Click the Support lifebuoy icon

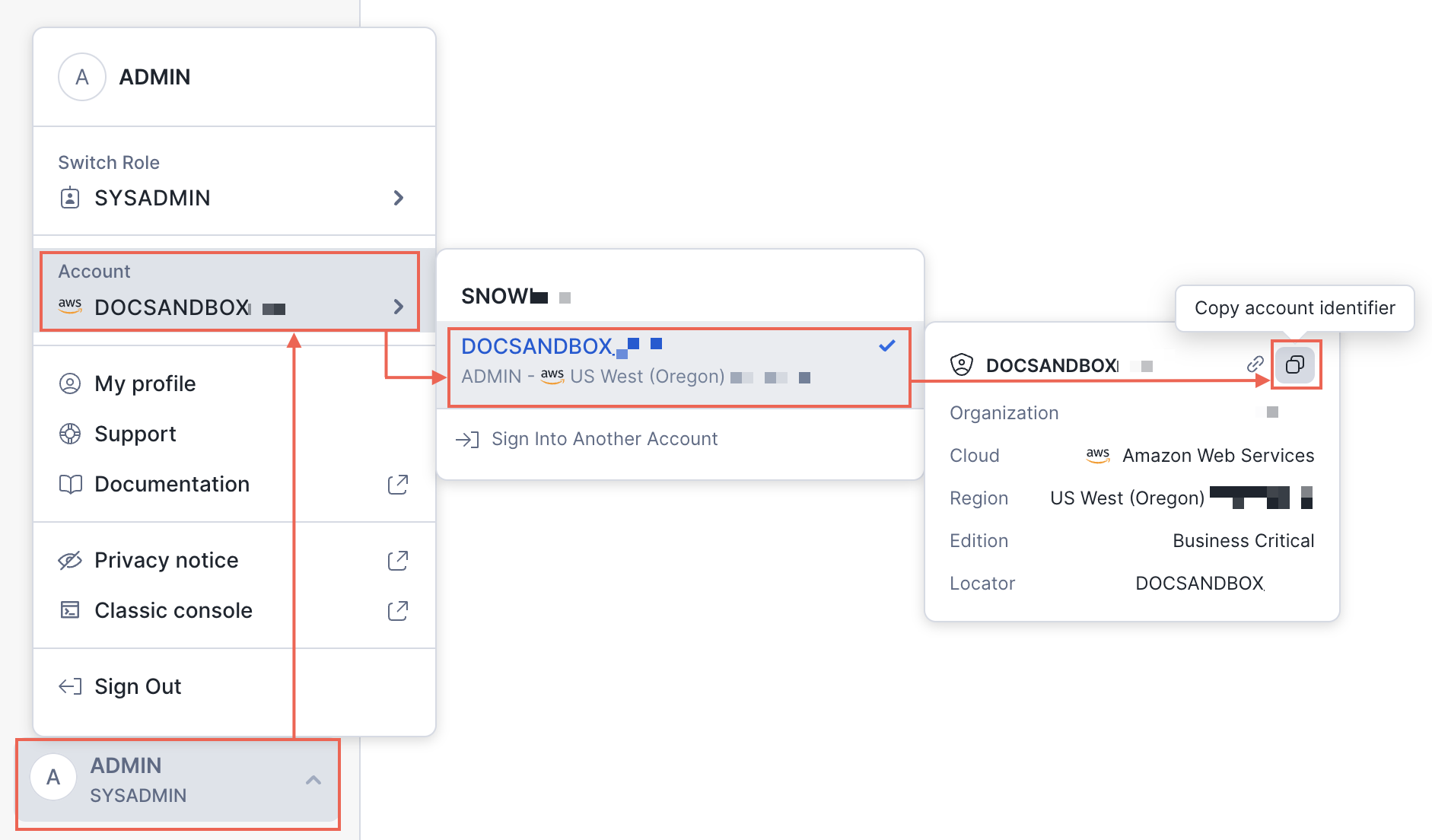70,434
